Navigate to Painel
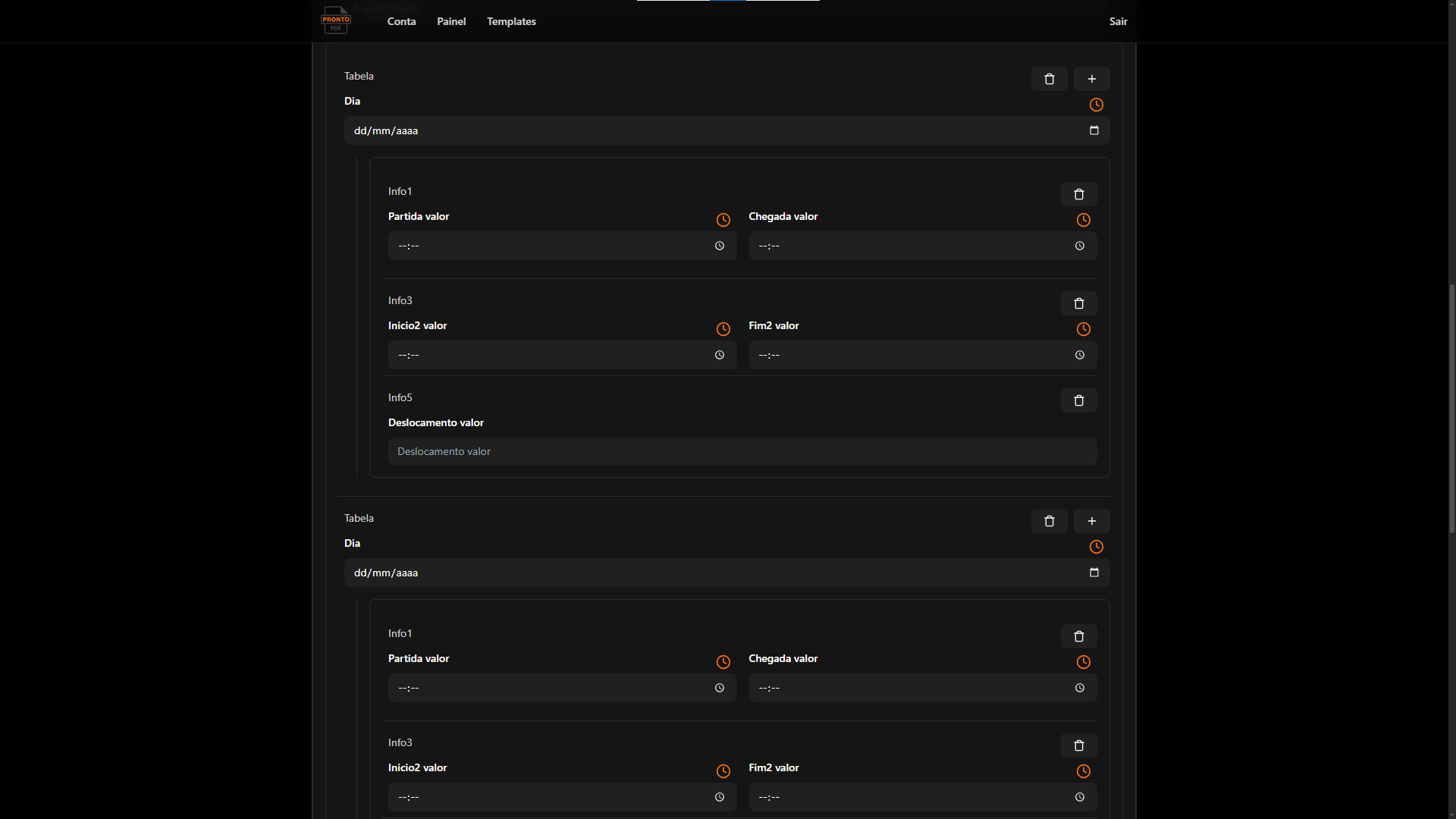Screen dimensions: 1456x819 tap(451, 21)
